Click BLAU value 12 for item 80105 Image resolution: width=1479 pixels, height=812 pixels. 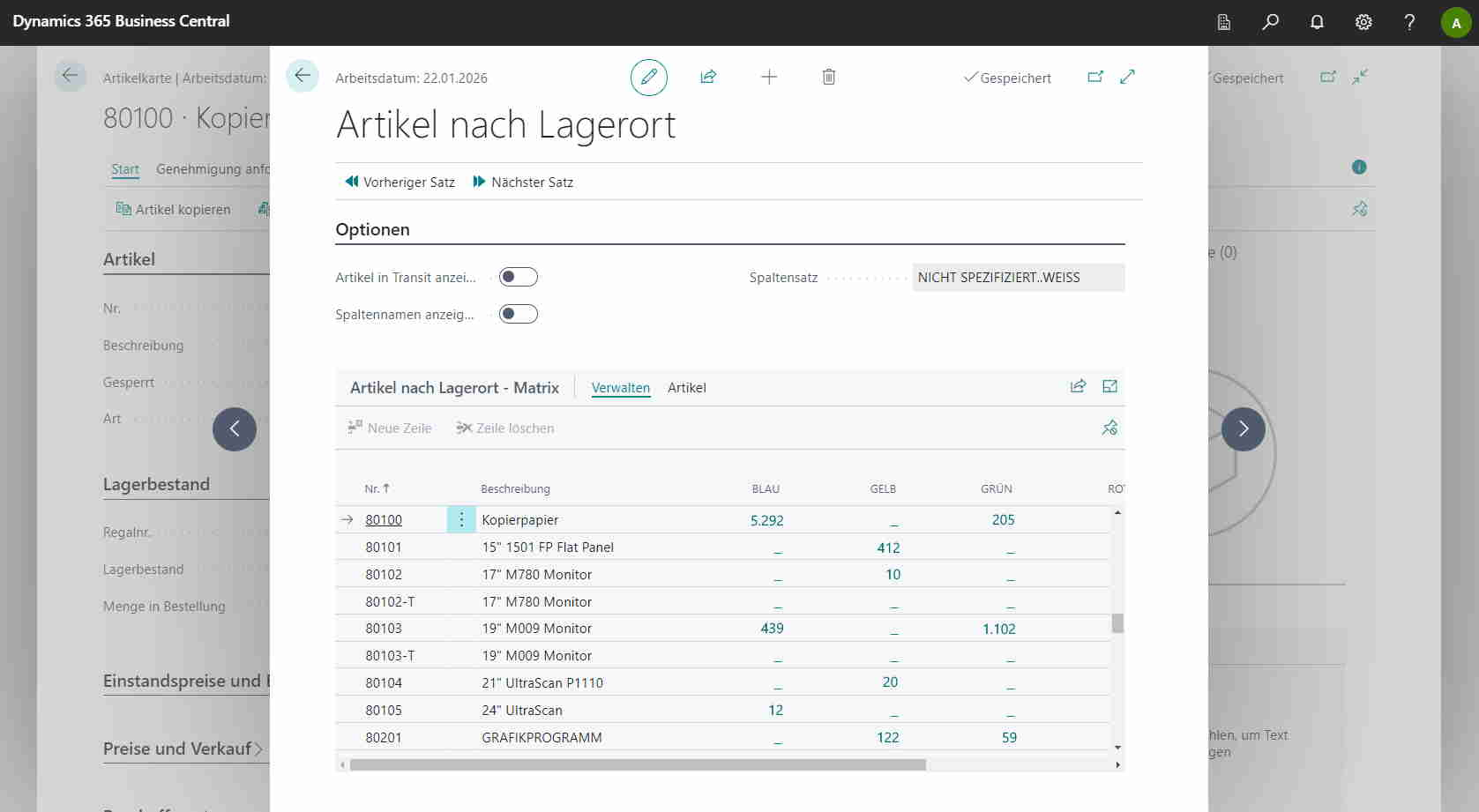[x=776, y=711]
